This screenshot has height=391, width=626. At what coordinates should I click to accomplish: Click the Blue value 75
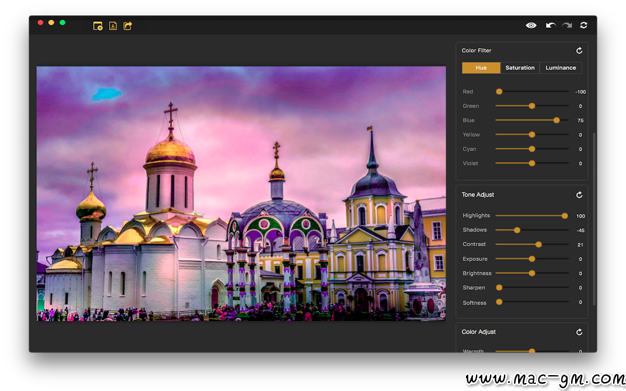(x=580, y=121)
